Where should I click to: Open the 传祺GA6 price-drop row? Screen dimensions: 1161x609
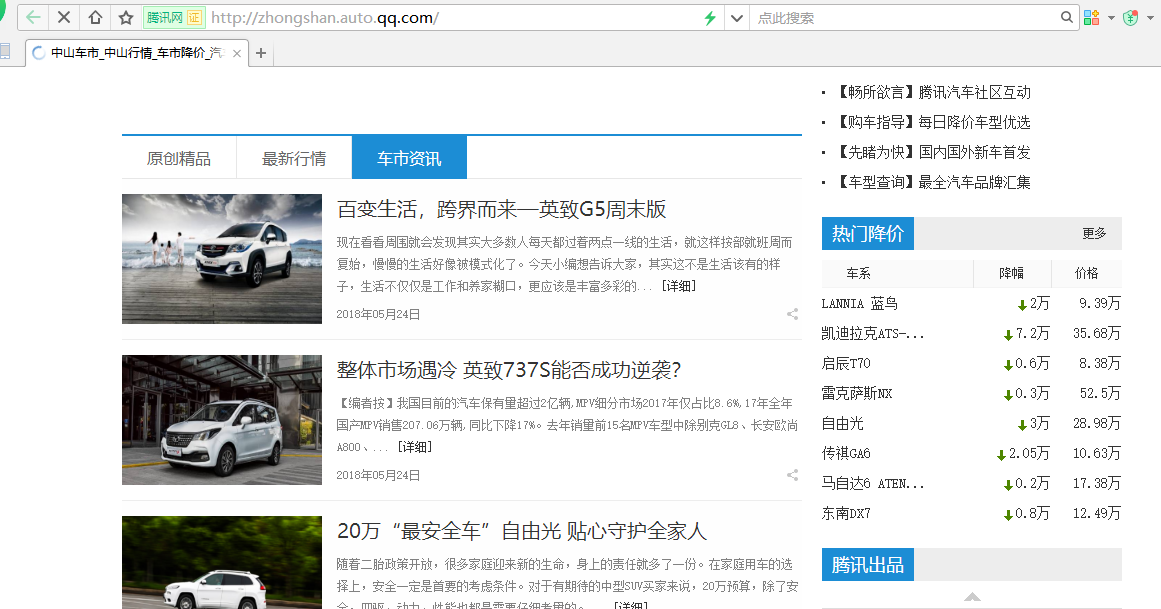pos(971,453)
